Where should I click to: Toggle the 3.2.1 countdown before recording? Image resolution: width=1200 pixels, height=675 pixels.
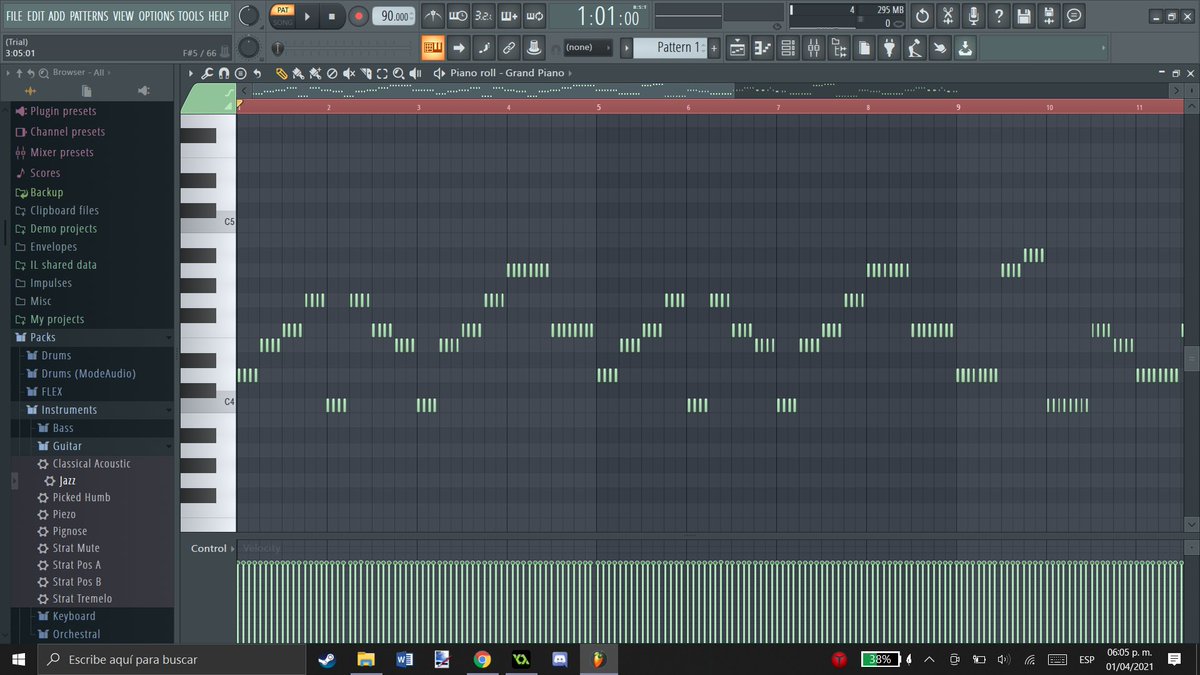pyautogui.click(x=484, y=16)
